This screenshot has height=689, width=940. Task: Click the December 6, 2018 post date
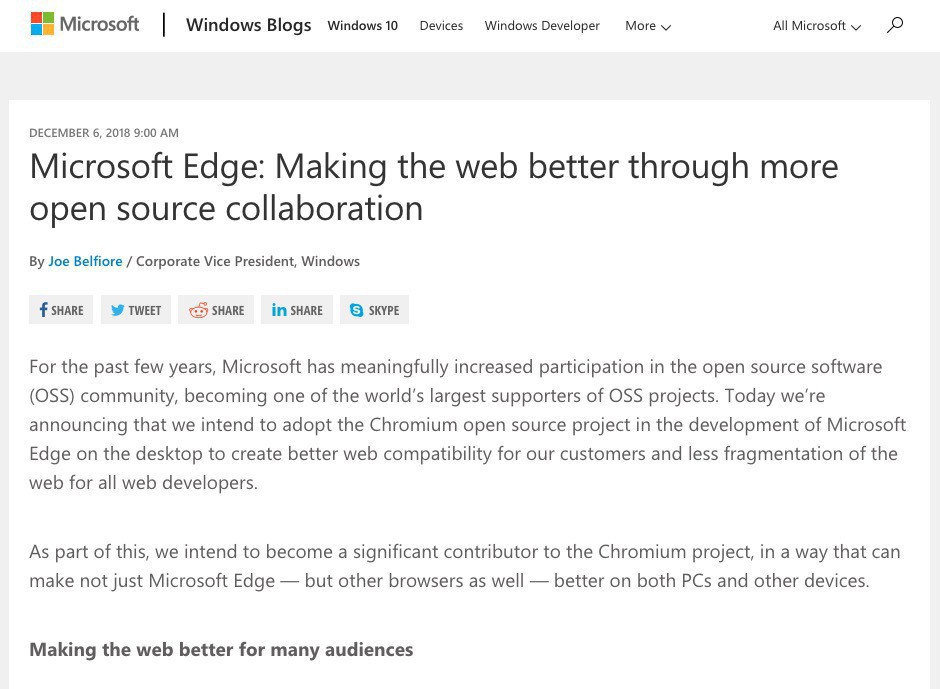pyautogui.click(x=104, y=133)
